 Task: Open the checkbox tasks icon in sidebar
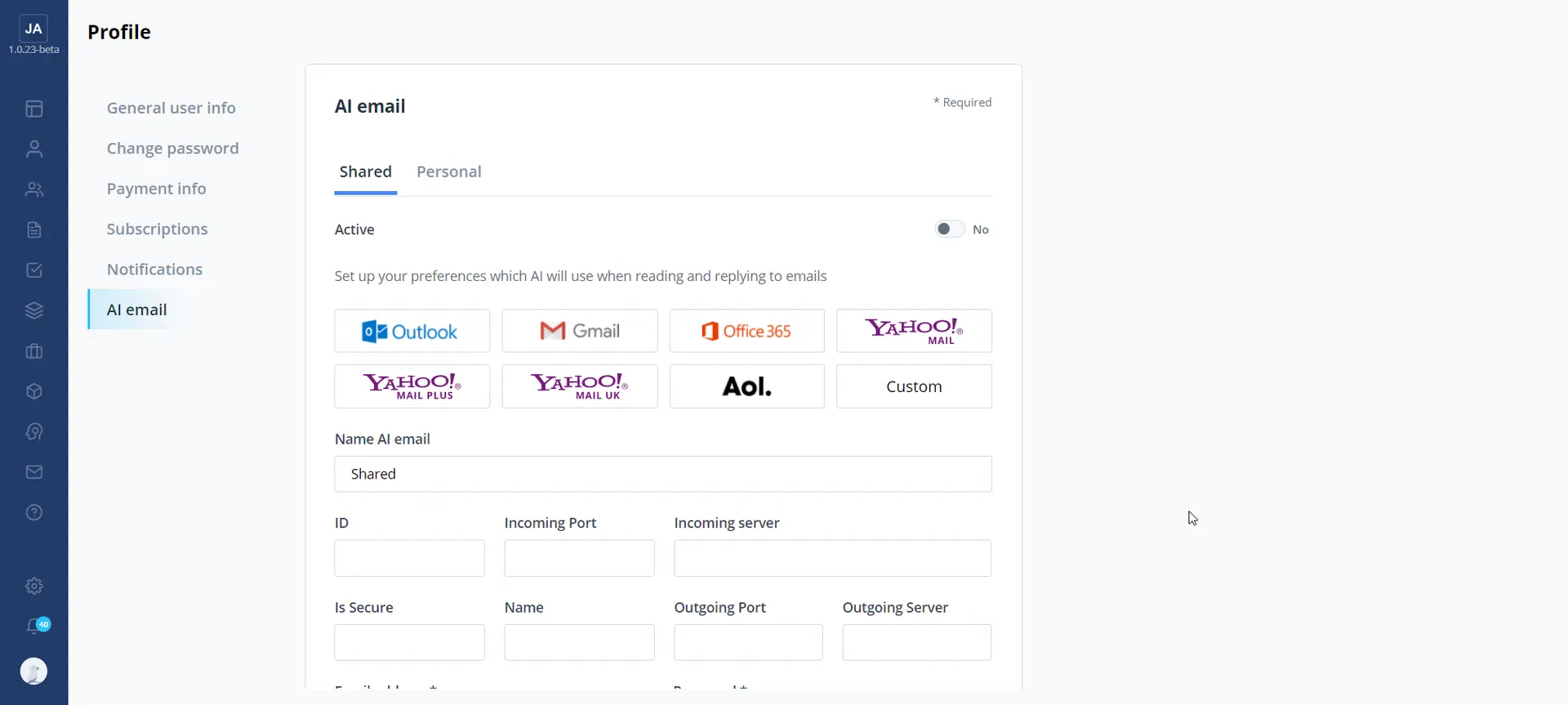point(34,270)
